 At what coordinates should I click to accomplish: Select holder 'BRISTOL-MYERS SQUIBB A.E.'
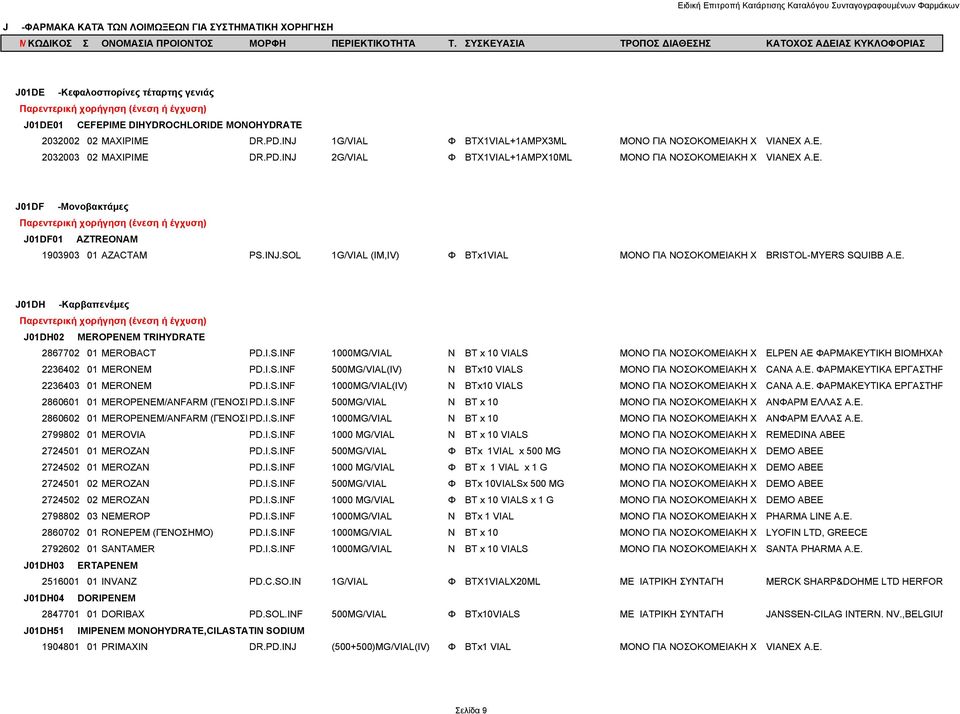[x=835, y=255]
